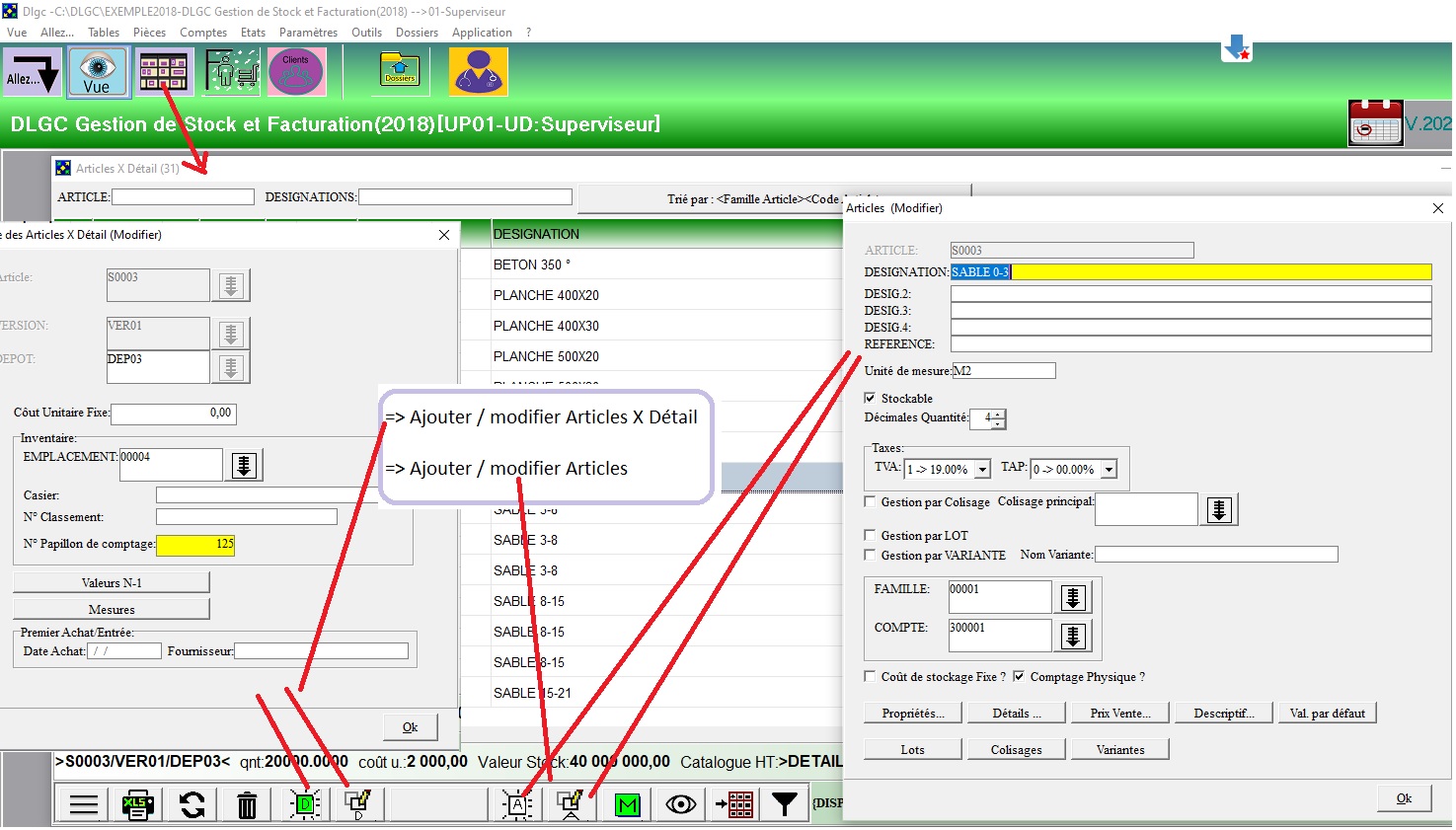Click lookup button beside FAMILLE 00001

coord(1073,597)
